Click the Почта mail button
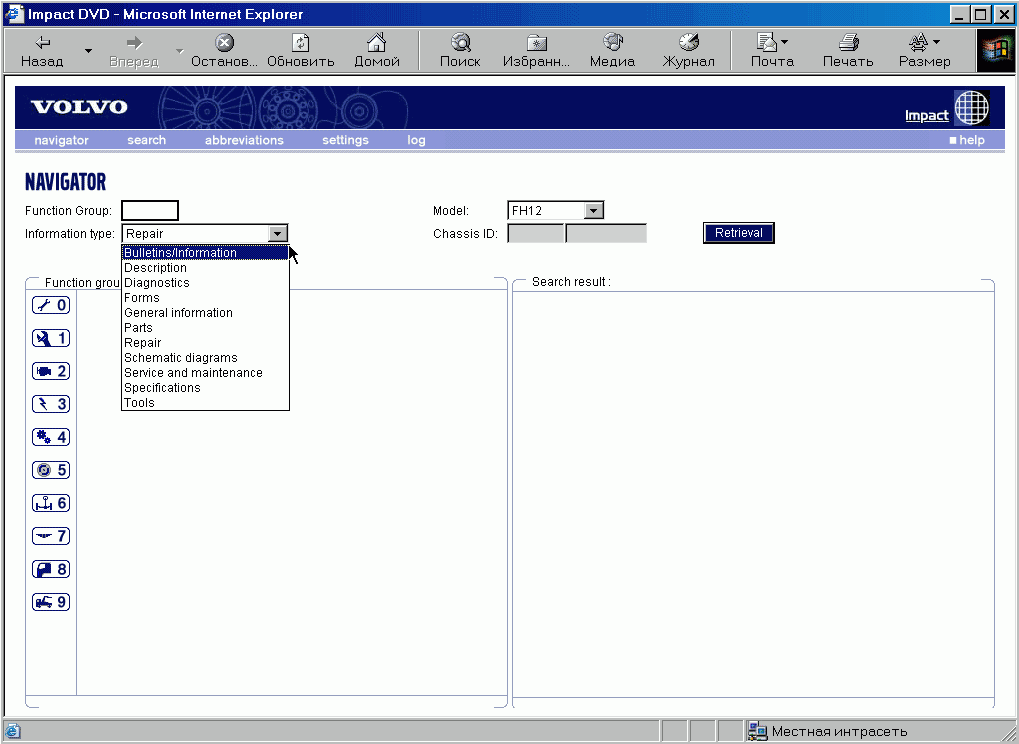Viewport: 1019px width, 744px height. (x=772, y=51)
